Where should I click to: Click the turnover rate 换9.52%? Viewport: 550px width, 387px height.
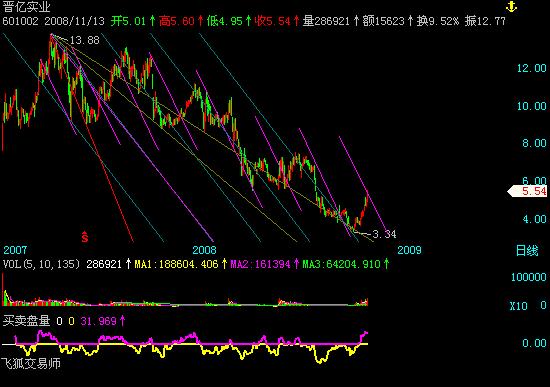pyautogui.click(x=438, y=21)
